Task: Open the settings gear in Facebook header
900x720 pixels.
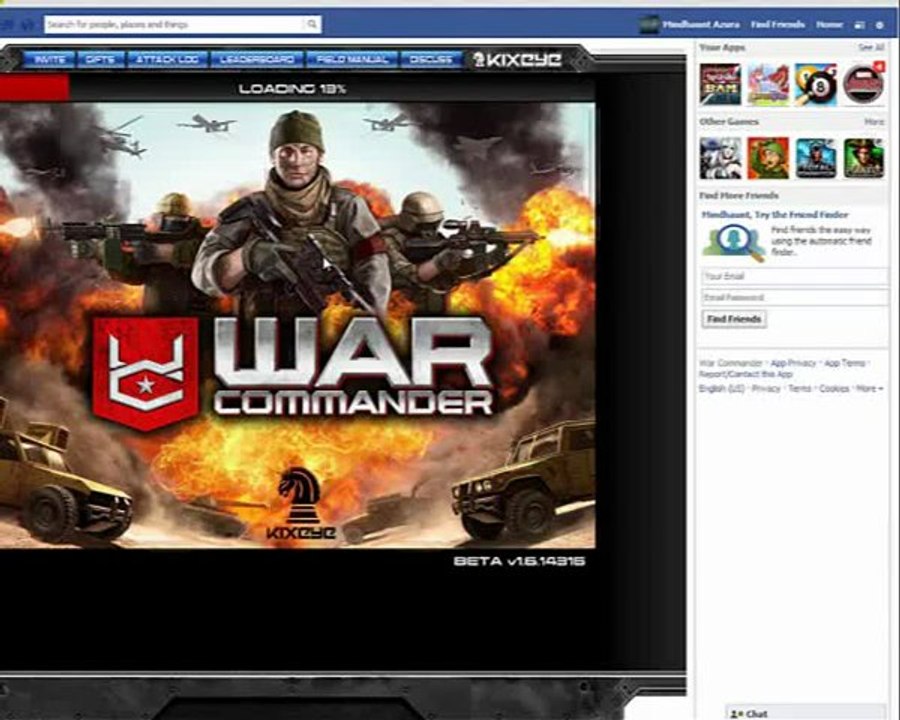Action: [879, 25]
